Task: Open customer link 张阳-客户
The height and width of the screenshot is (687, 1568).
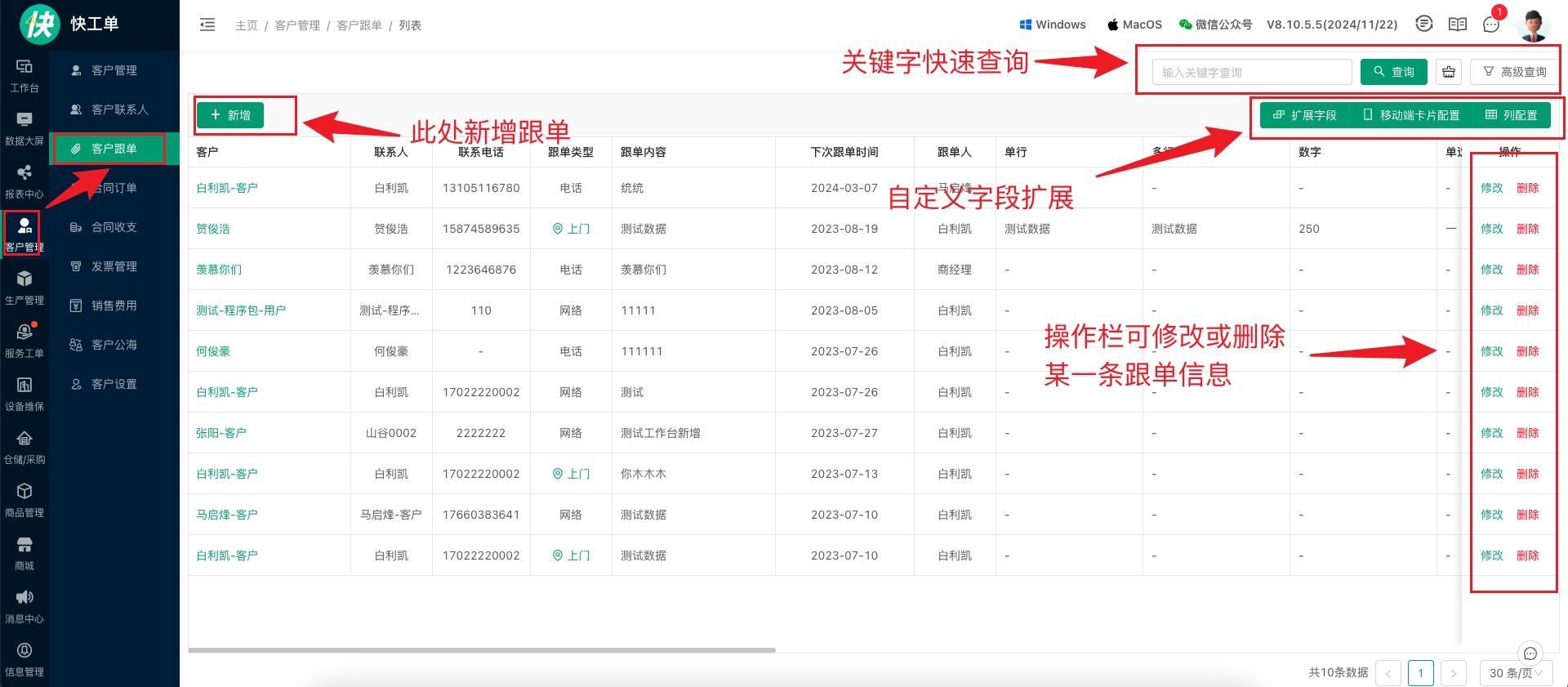Action: [x=221, y=433]
